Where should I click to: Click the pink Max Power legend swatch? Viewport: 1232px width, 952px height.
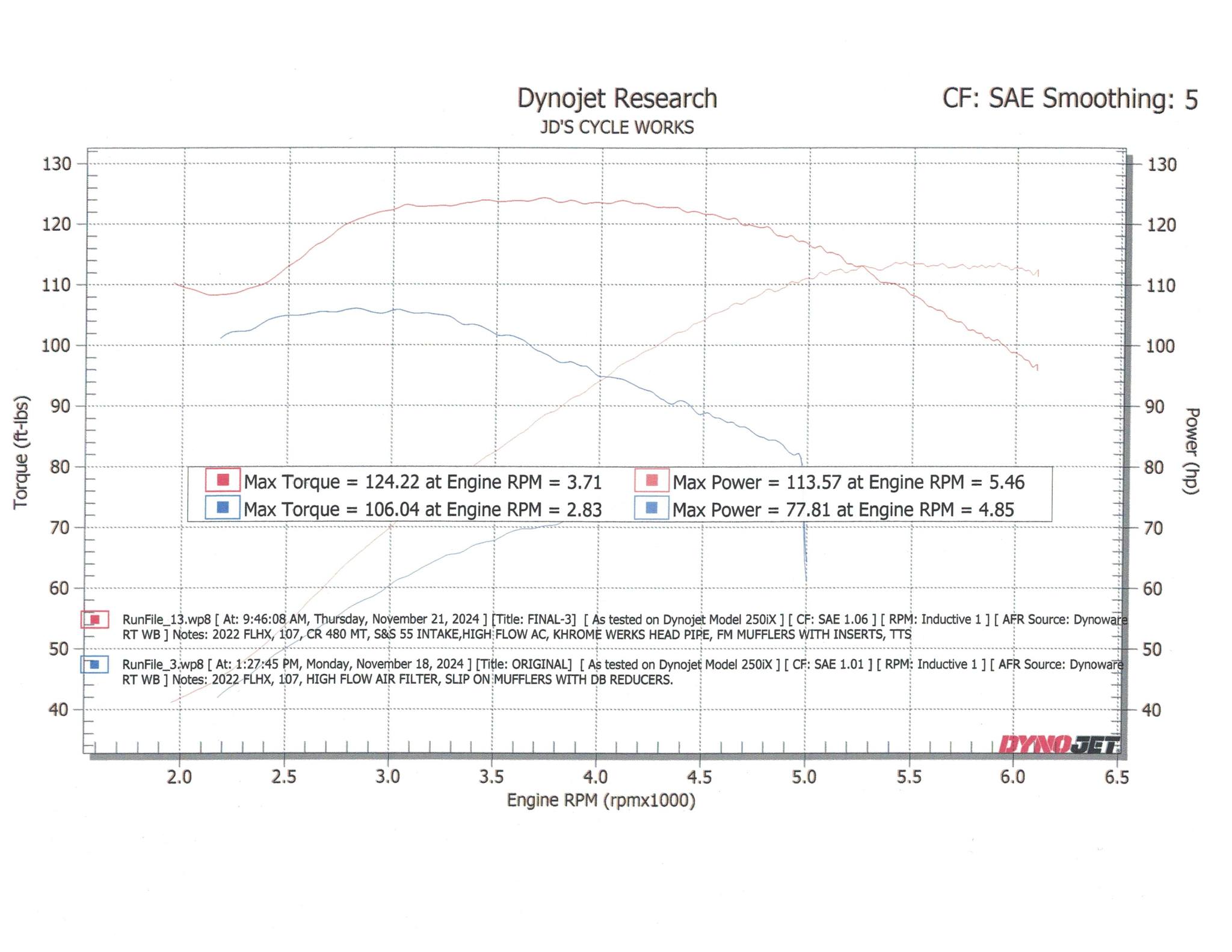tap(651, 480)
